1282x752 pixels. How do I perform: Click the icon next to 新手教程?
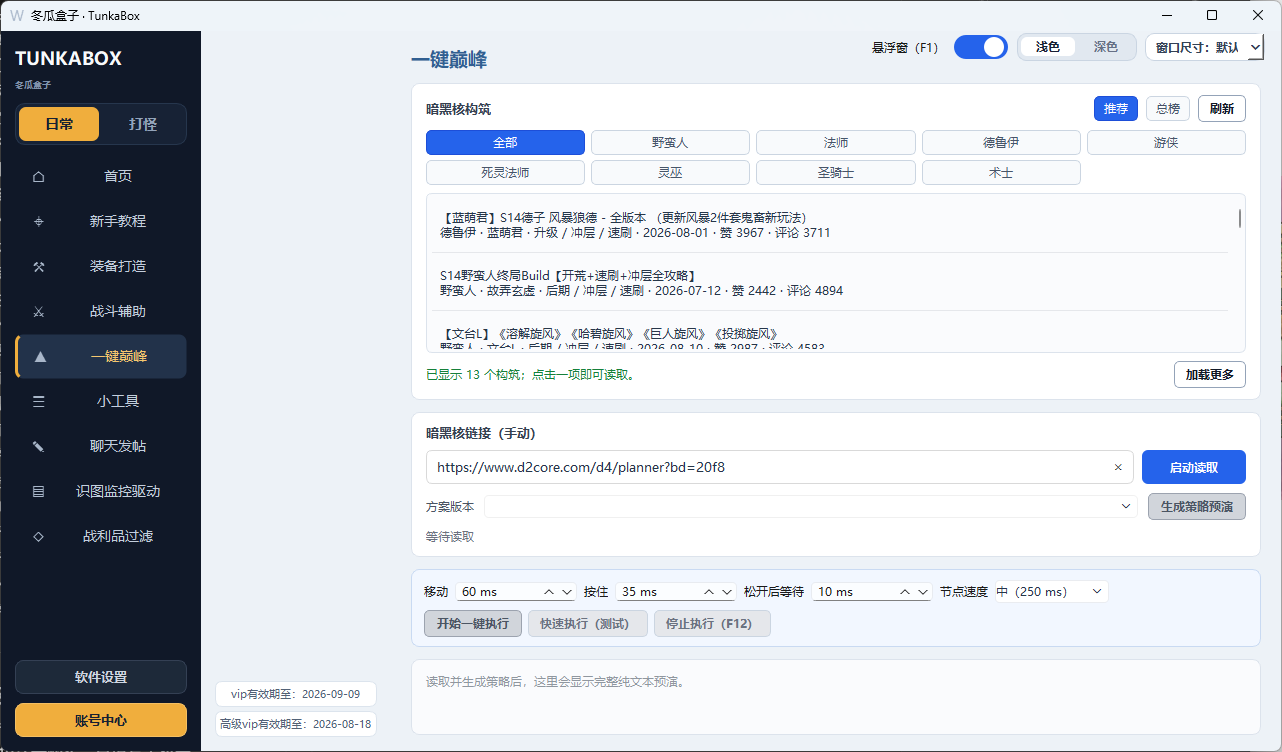(38, 222)
